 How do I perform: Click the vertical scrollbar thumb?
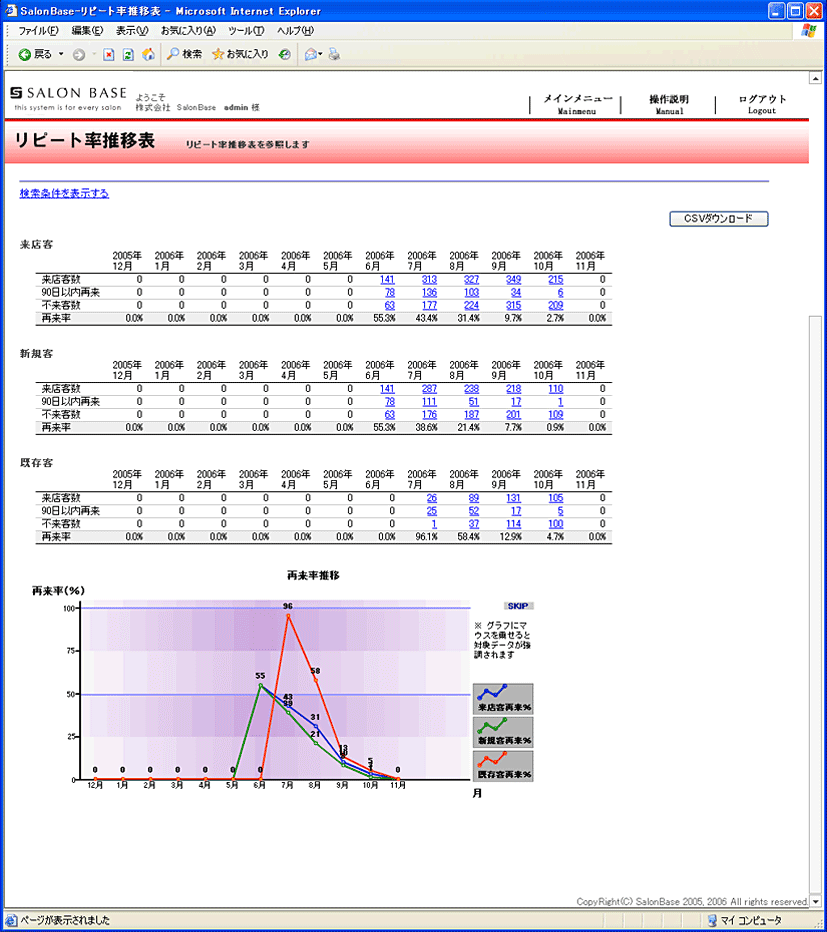[x=815, y=606]
